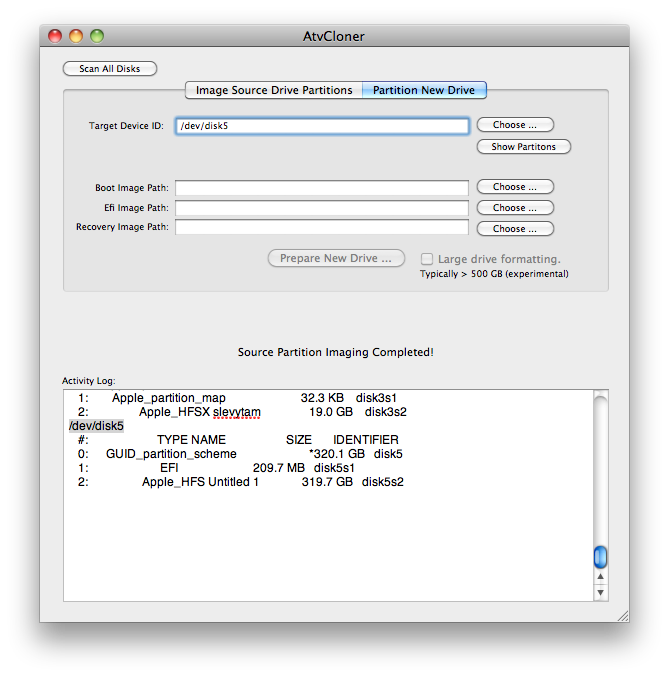Switch to Image Source Drive Partitions tab
The height and width of the screenshot is (677, 669).
[x=273, y=90]
